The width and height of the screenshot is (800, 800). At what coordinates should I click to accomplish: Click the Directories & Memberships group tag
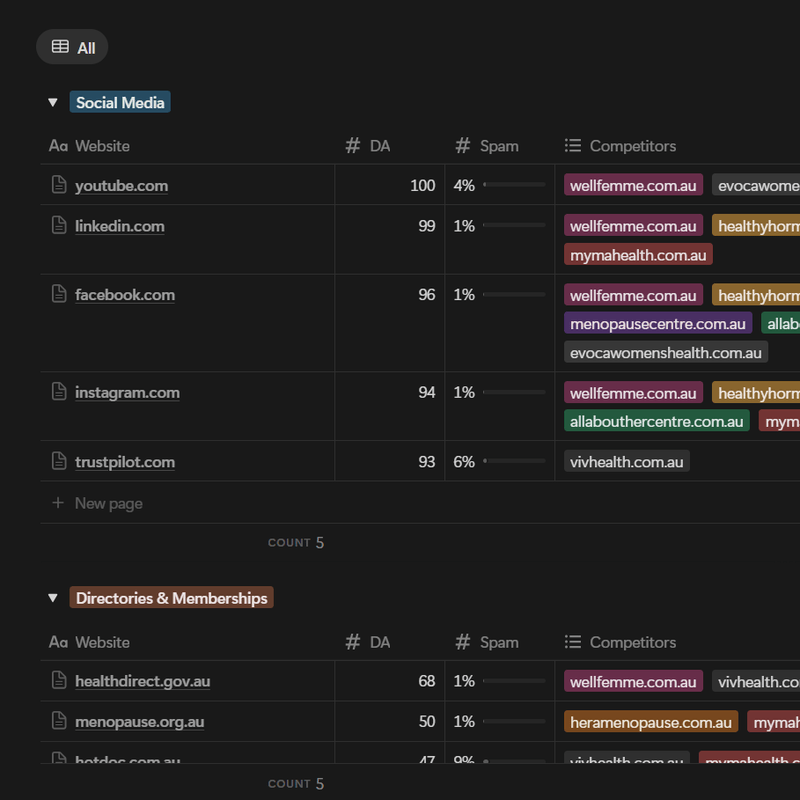171,598
